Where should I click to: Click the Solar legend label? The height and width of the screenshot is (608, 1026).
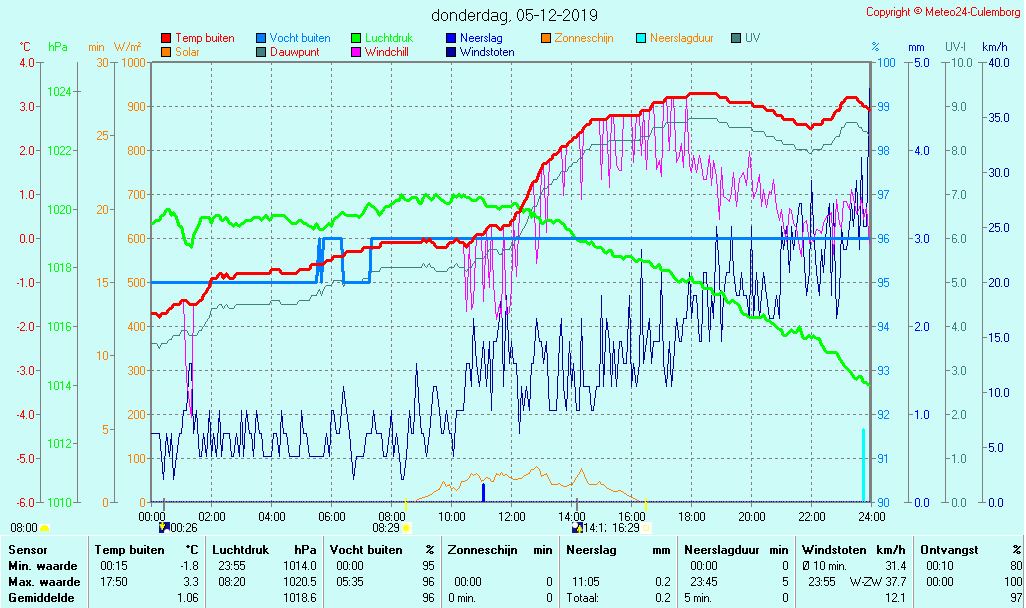click(187, 52)
